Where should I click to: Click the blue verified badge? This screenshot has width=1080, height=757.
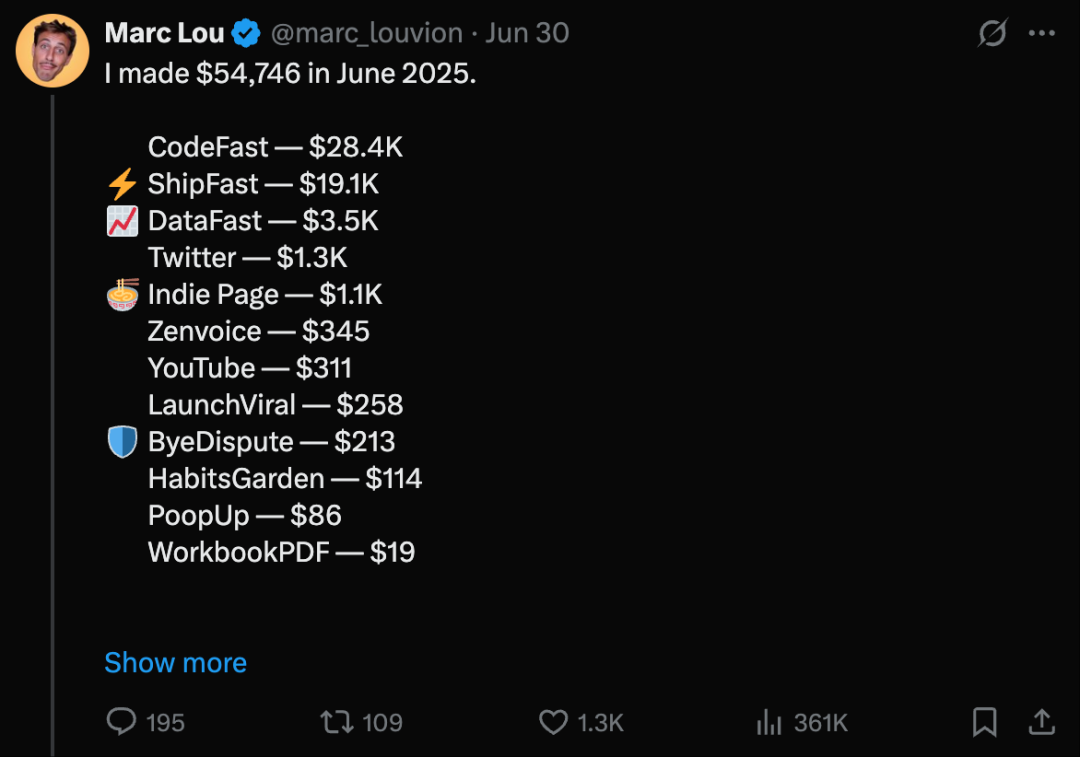246,34
